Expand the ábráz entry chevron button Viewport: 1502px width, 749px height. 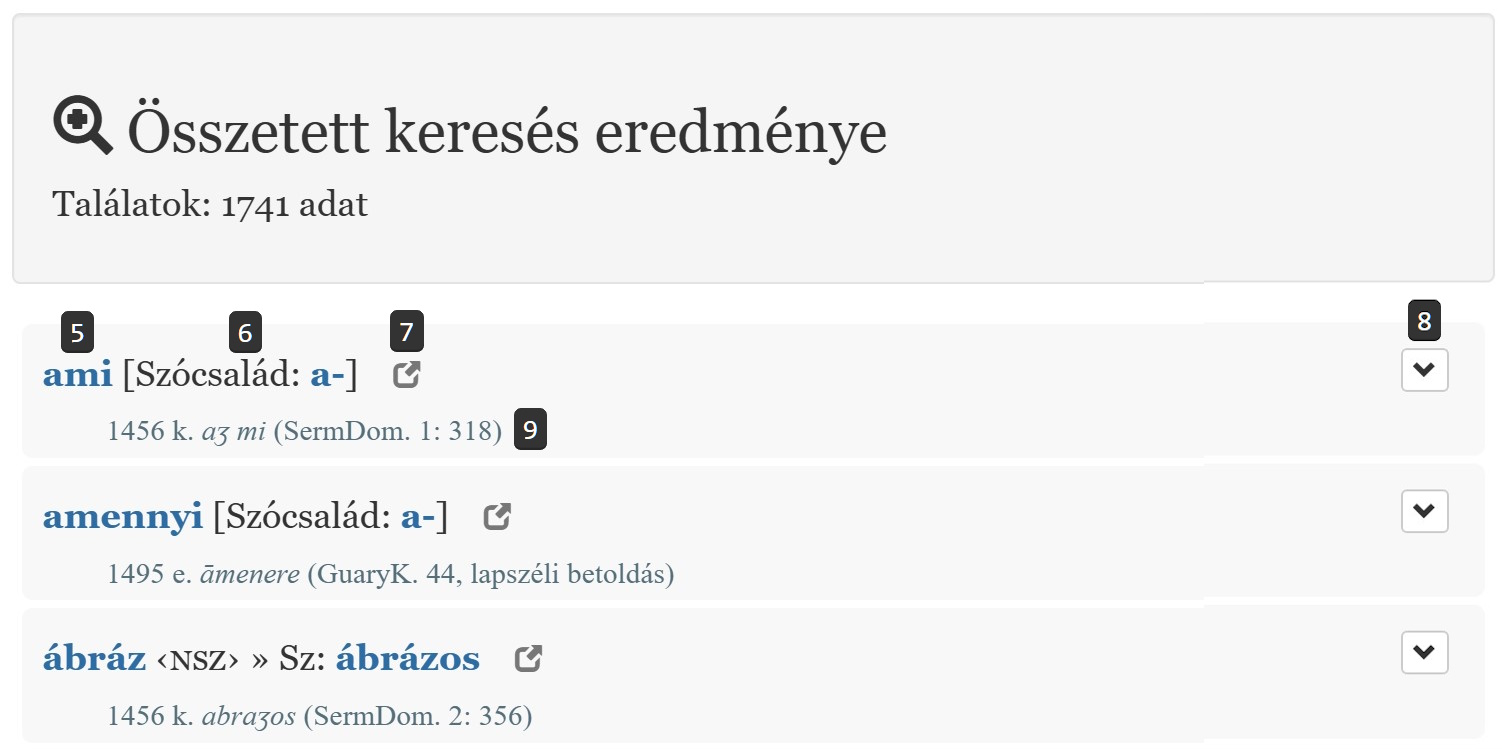[x=1424, y=654]
